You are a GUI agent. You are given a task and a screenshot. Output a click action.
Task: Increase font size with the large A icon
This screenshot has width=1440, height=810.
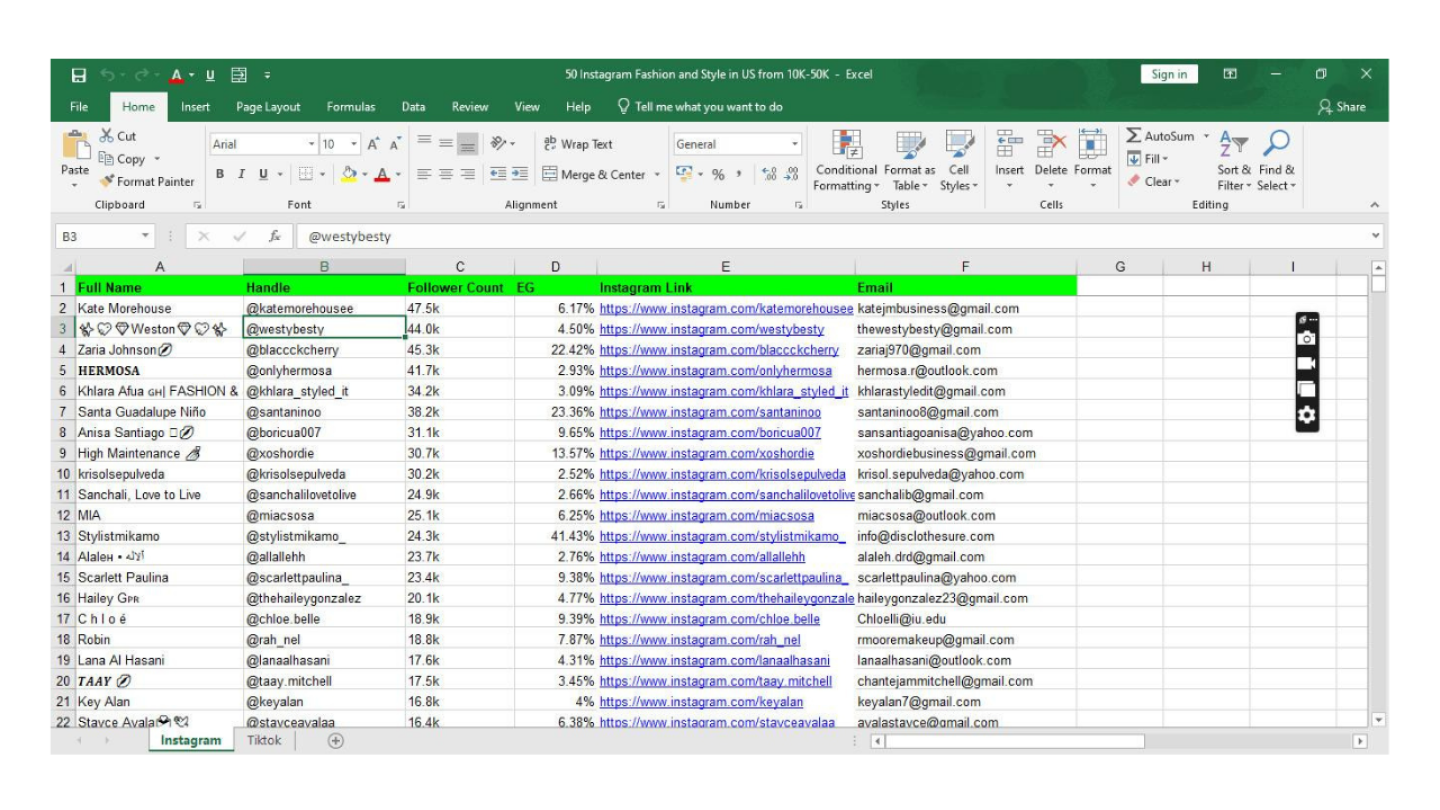click(373, 144)
